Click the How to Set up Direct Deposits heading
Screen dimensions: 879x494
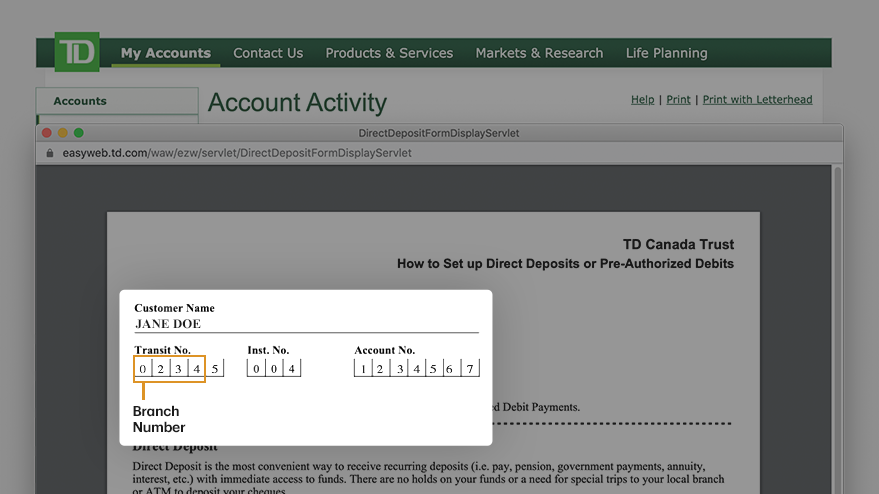565,264
